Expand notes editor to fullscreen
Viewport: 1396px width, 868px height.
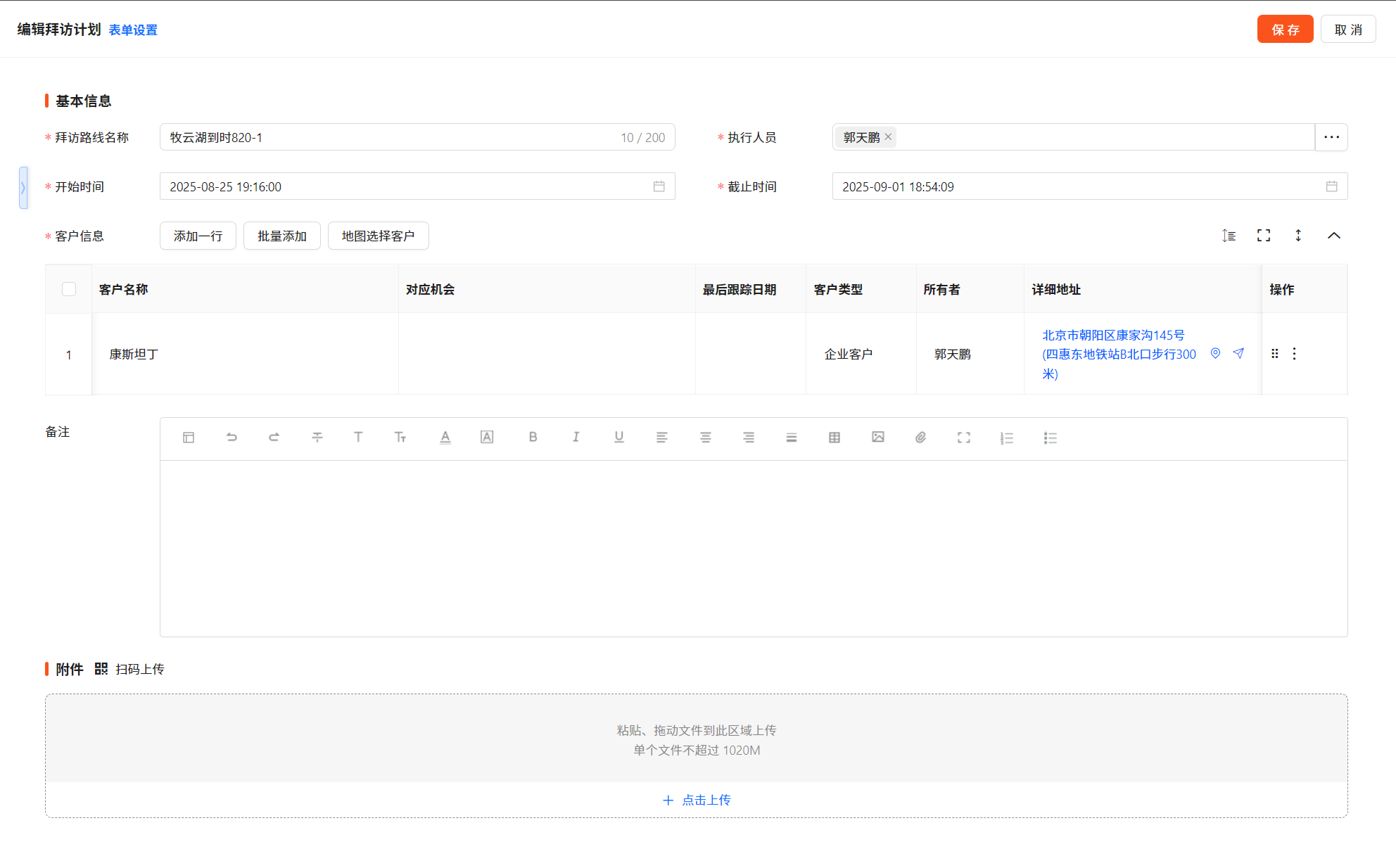(x=964, y=438)
